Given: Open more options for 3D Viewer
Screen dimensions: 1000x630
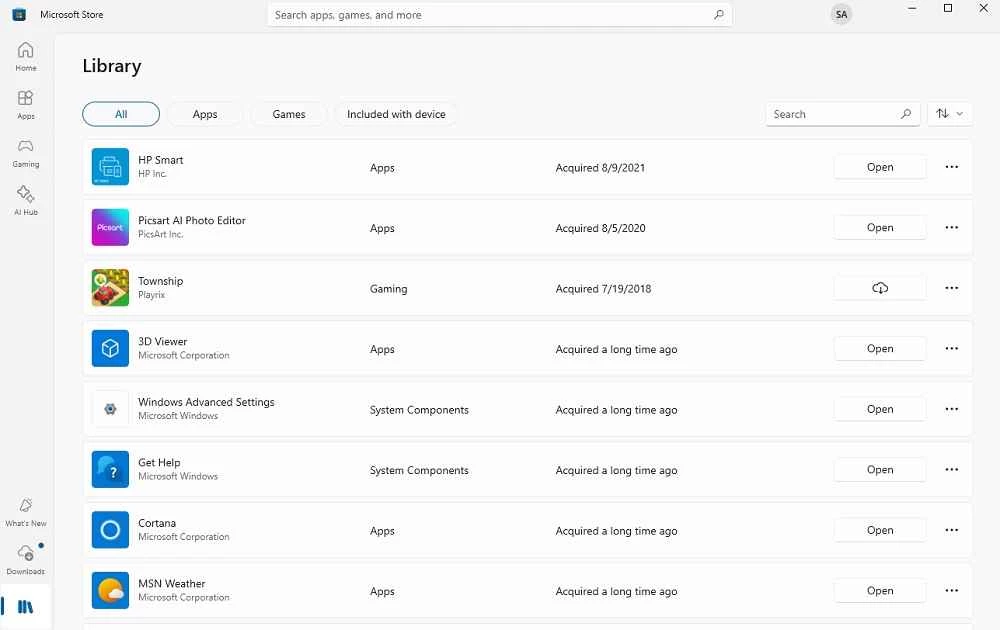Looking at the screenshot, I should pyautogui.click(x=951, y=349).
